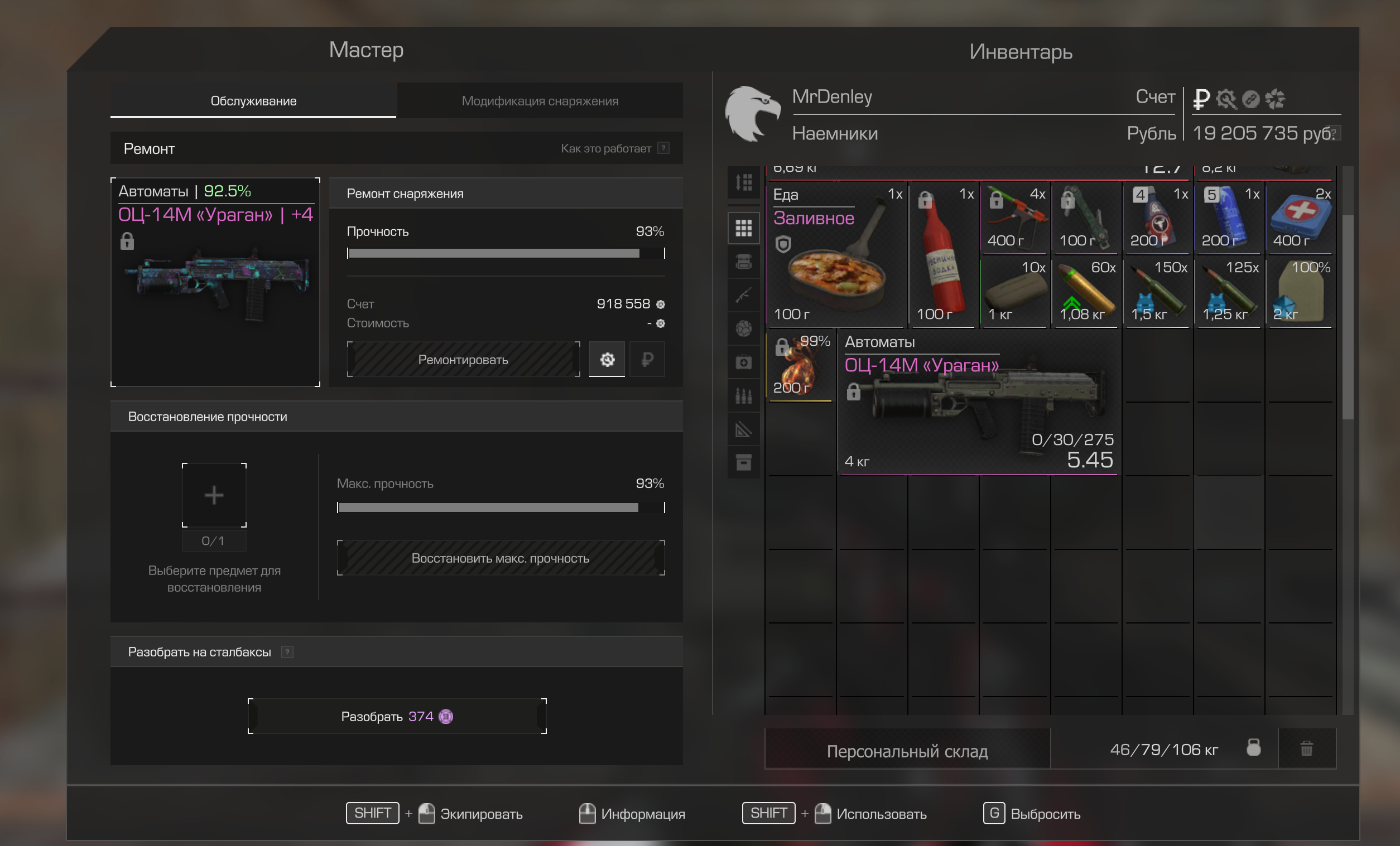The image size is (1400, 846).
Task: Click the inventory vertical scrollbar
Action: coord(1348,317)
